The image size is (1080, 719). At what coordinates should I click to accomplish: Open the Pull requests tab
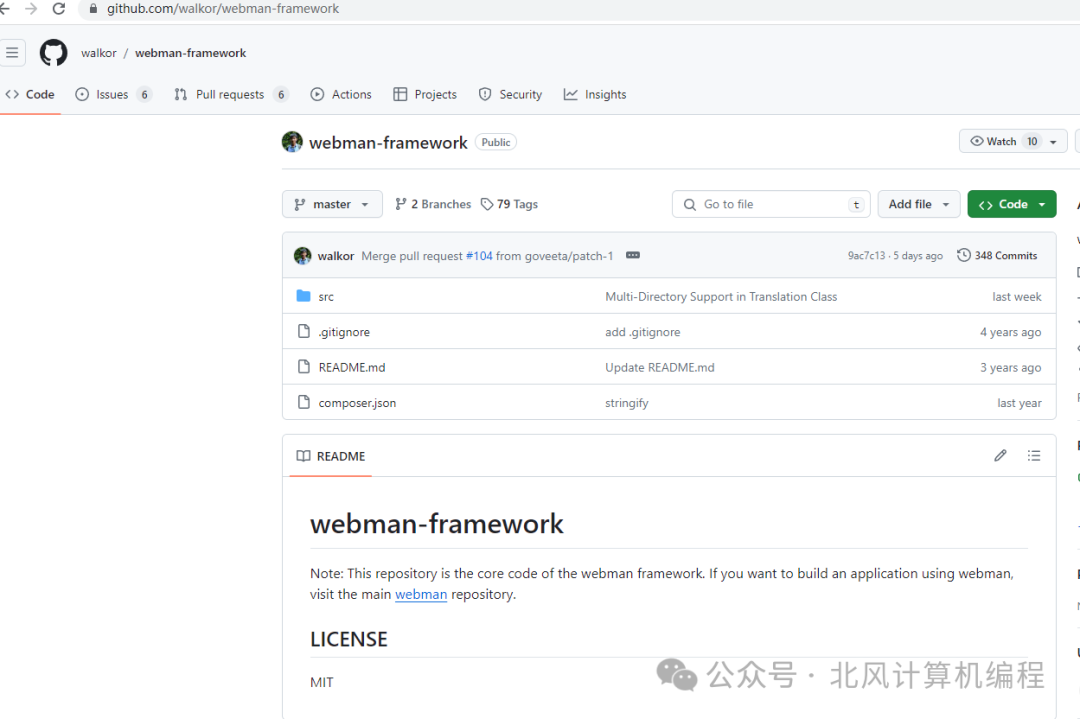coord(231,94)
